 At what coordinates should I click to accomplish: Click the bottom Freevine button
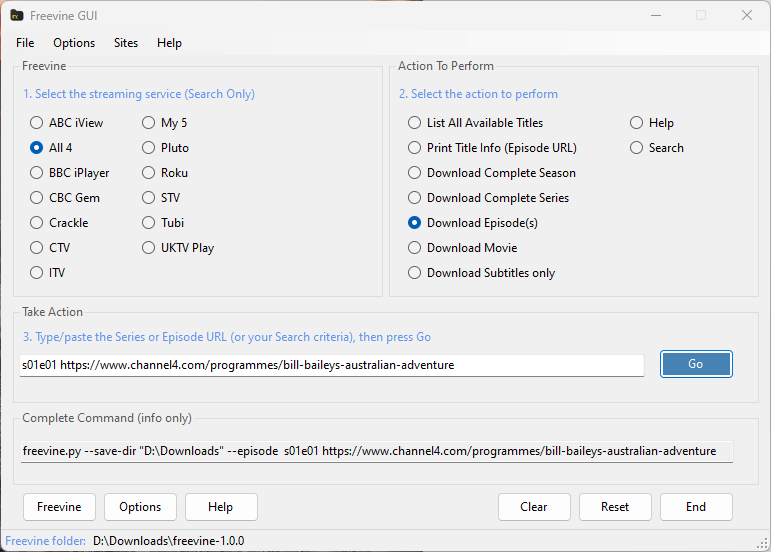pos(59,507)
